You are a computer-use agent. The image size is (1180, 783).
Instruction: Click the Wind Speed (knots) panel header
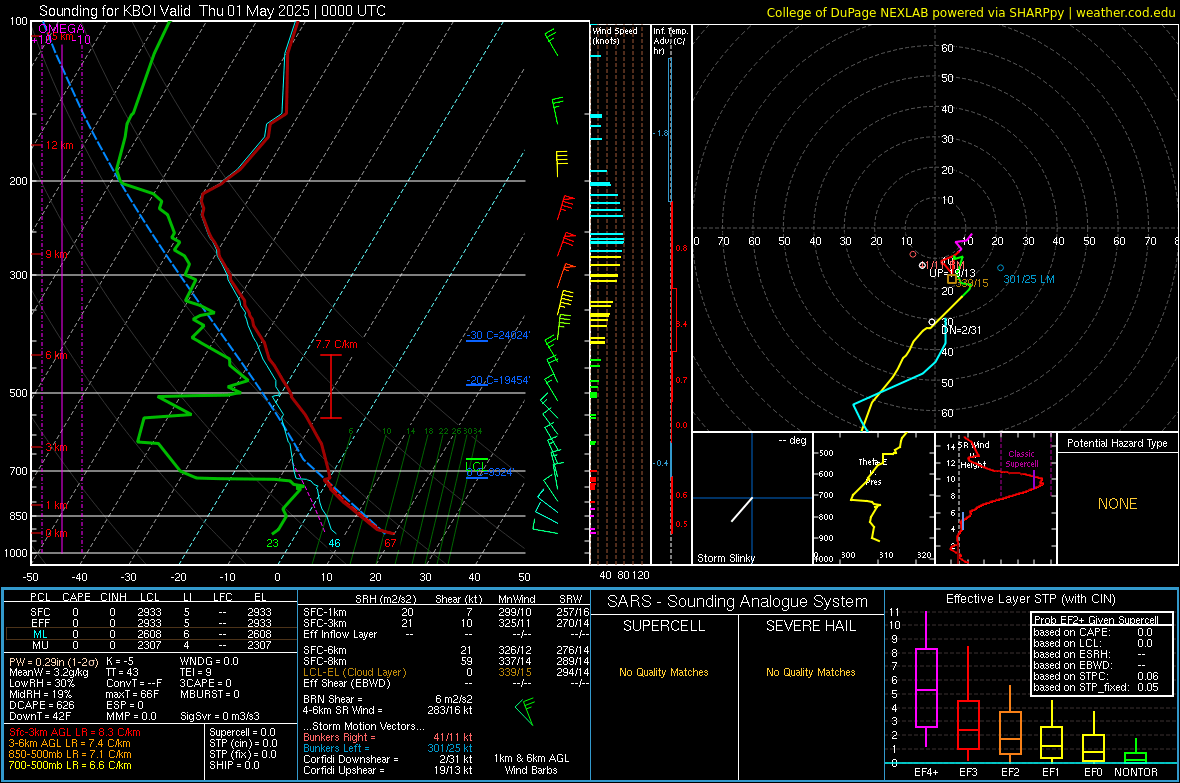615,35
